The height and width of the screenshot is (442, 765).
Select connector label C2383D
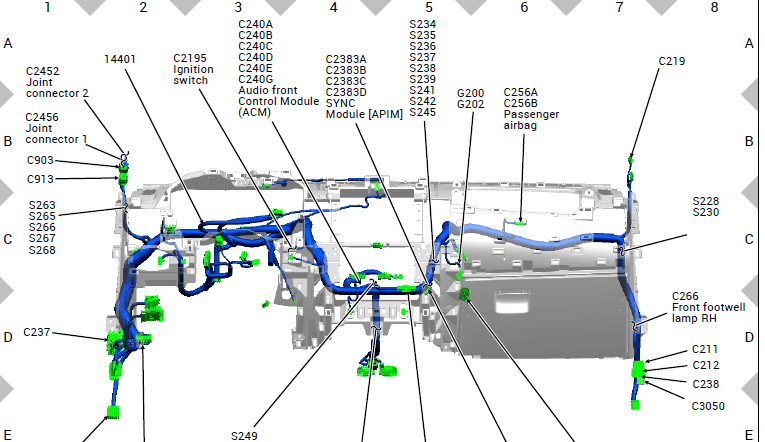coord(346,92)
